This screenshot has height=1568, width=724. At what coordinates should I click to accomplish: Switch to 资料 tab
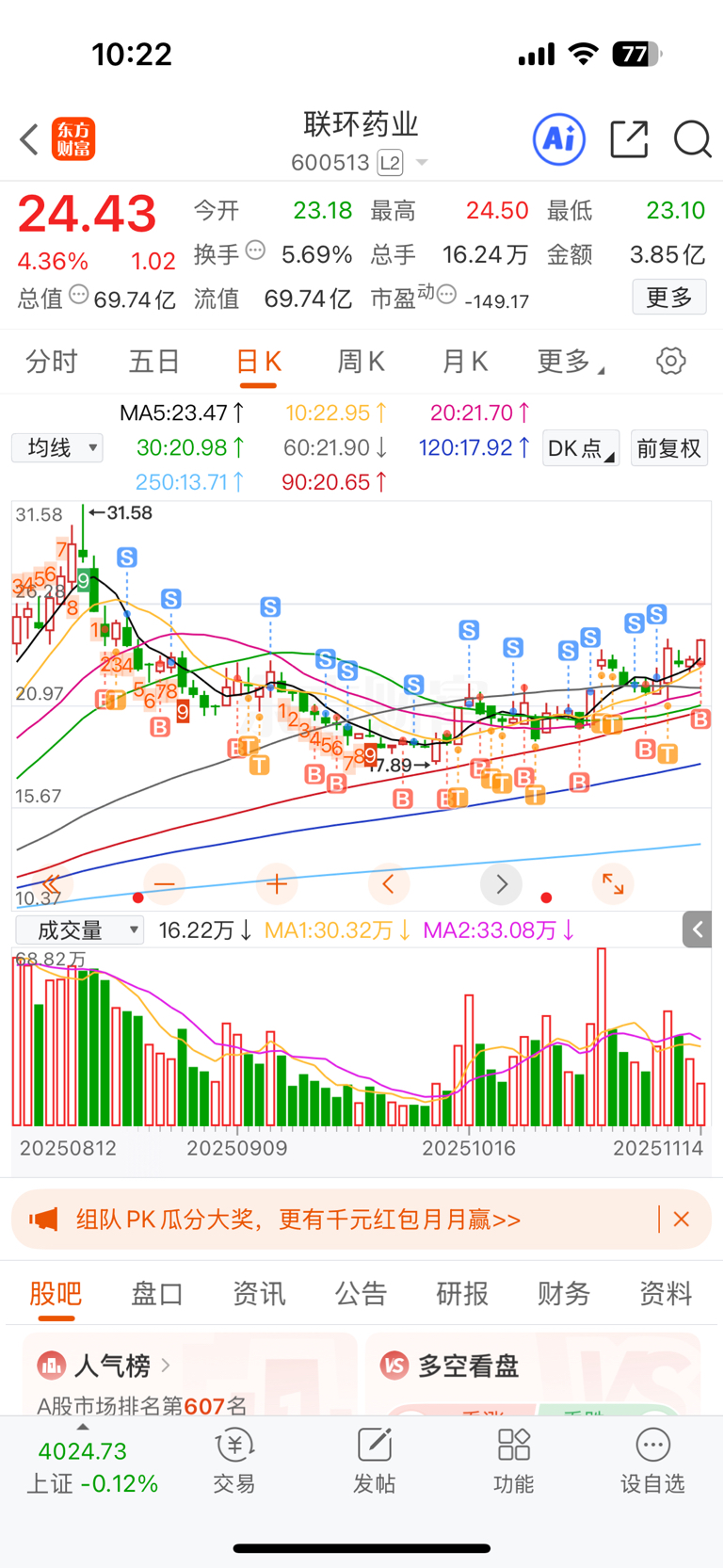pos(666,1293)
